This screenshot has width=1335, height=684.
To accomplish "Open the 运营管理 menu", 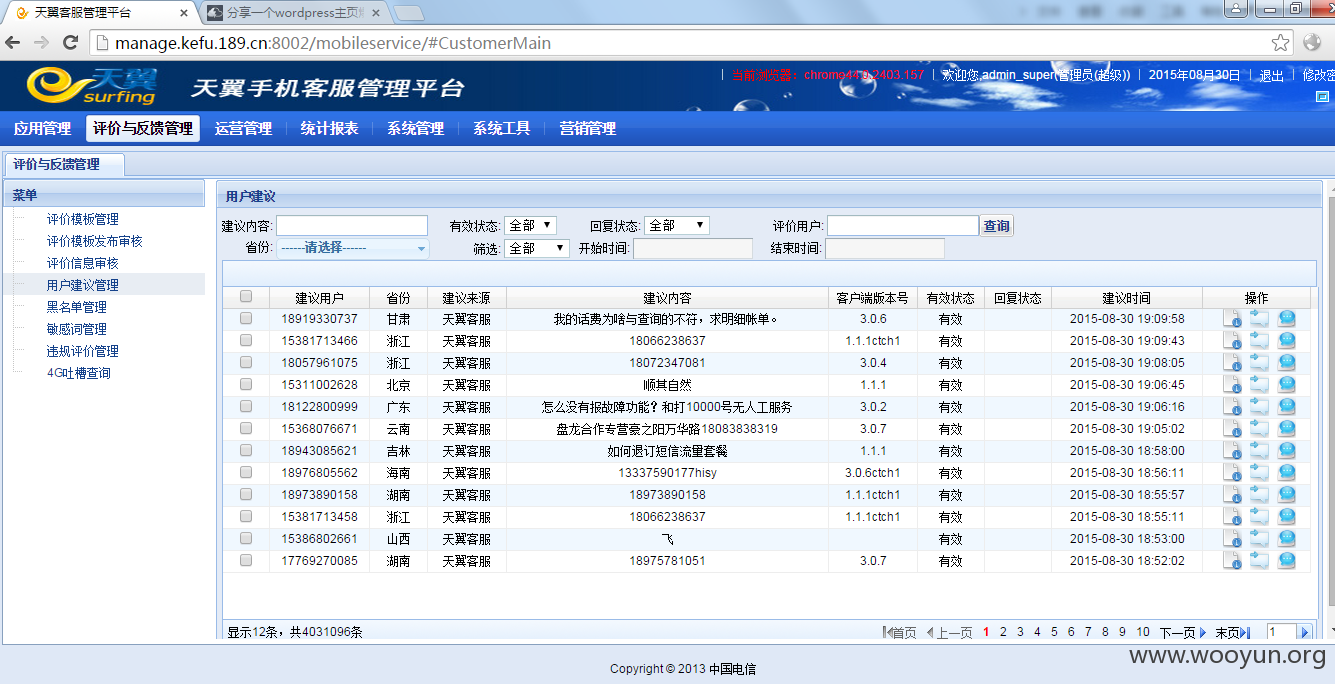I will (243, 128).
